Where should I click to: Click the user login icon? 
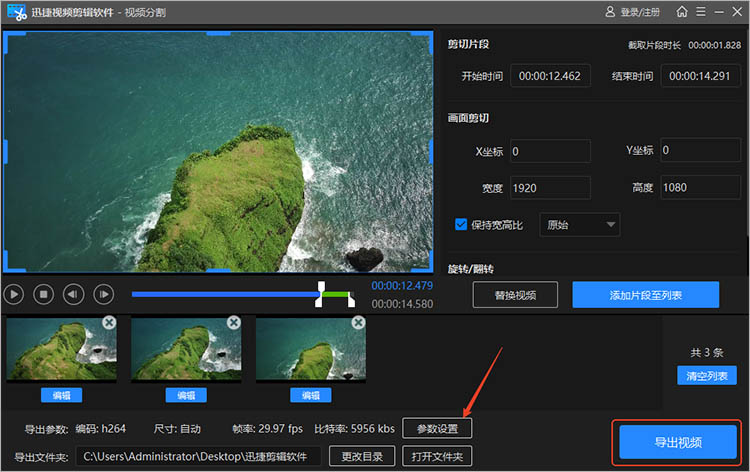[x=610, y=11]
